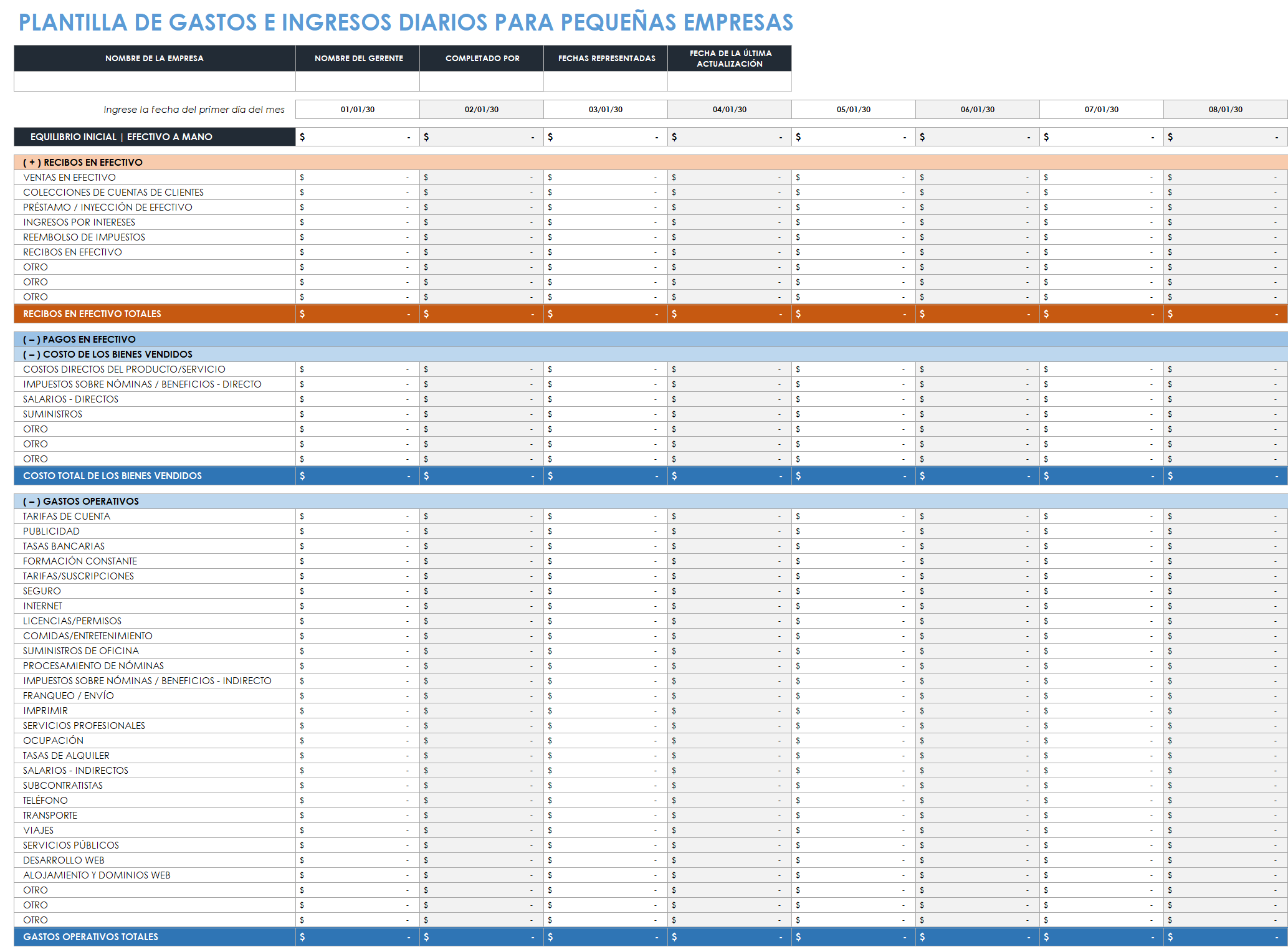Screen dimensions: 1288x952
Task: Click the EQUILIBRIO INICIAL amount cell under 04/01/30
Action: click(730, 136)
